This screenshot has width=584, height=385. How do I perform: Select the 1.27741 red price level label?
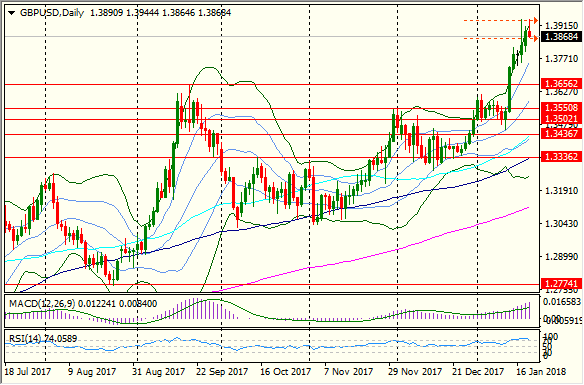pos(561,284)
